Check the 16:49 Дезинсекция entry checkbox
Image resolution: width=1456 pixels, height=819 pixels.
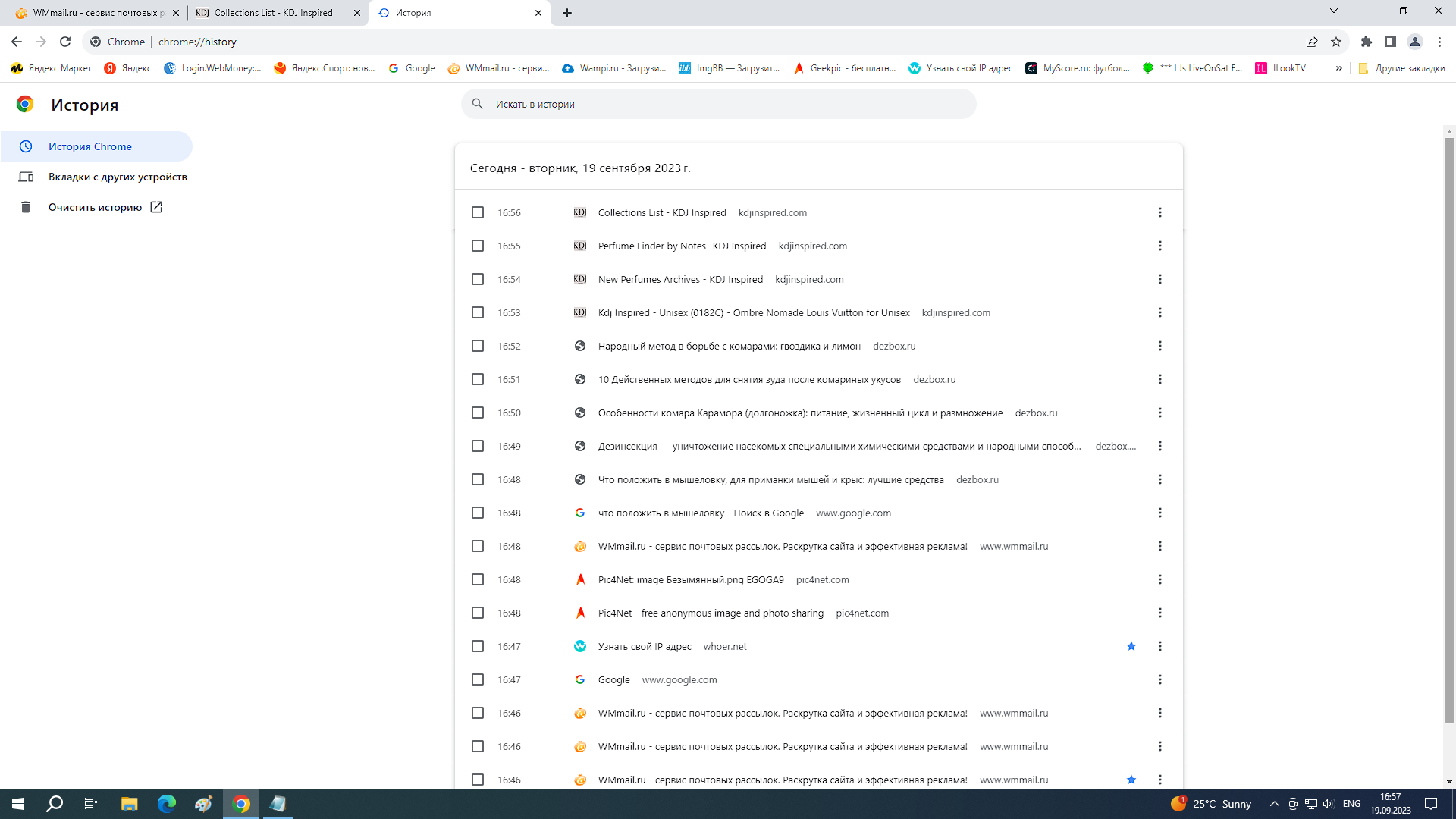click(x=478, y=446)
